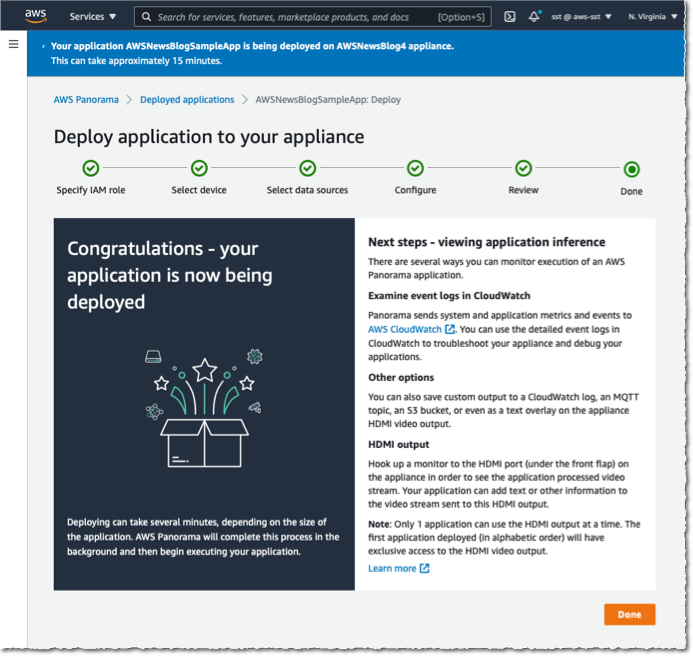Focus the services search field
This screenshot has width=693, height=656.
[x=312, y=17]
